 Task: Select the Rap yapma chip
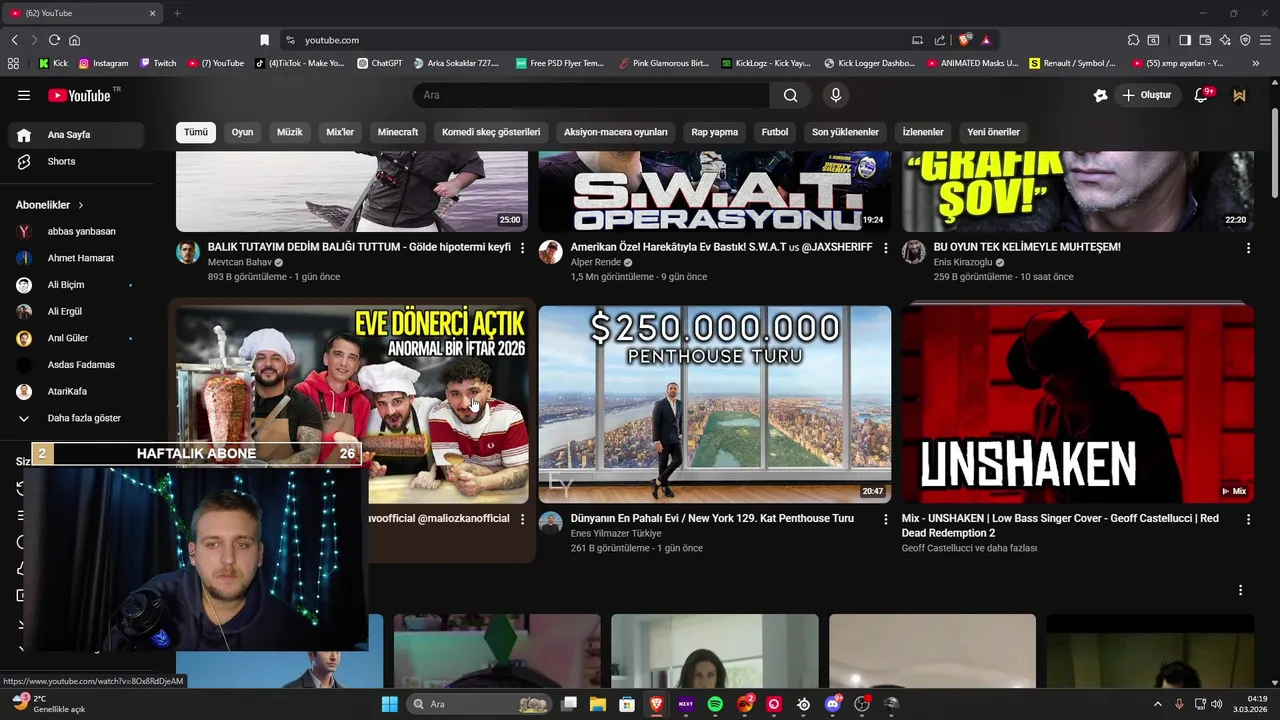[x=714, y=132]
